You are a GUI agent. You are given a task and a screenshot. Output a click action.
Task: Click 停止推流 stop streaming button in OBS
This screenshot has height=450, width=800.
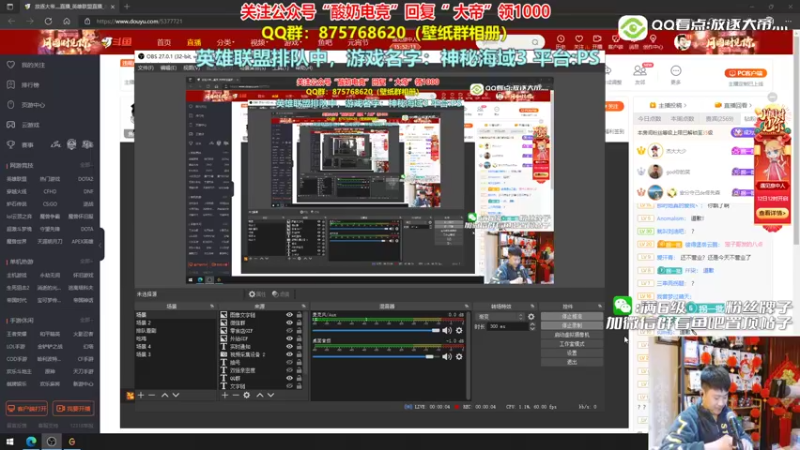(x=571, y=316)
